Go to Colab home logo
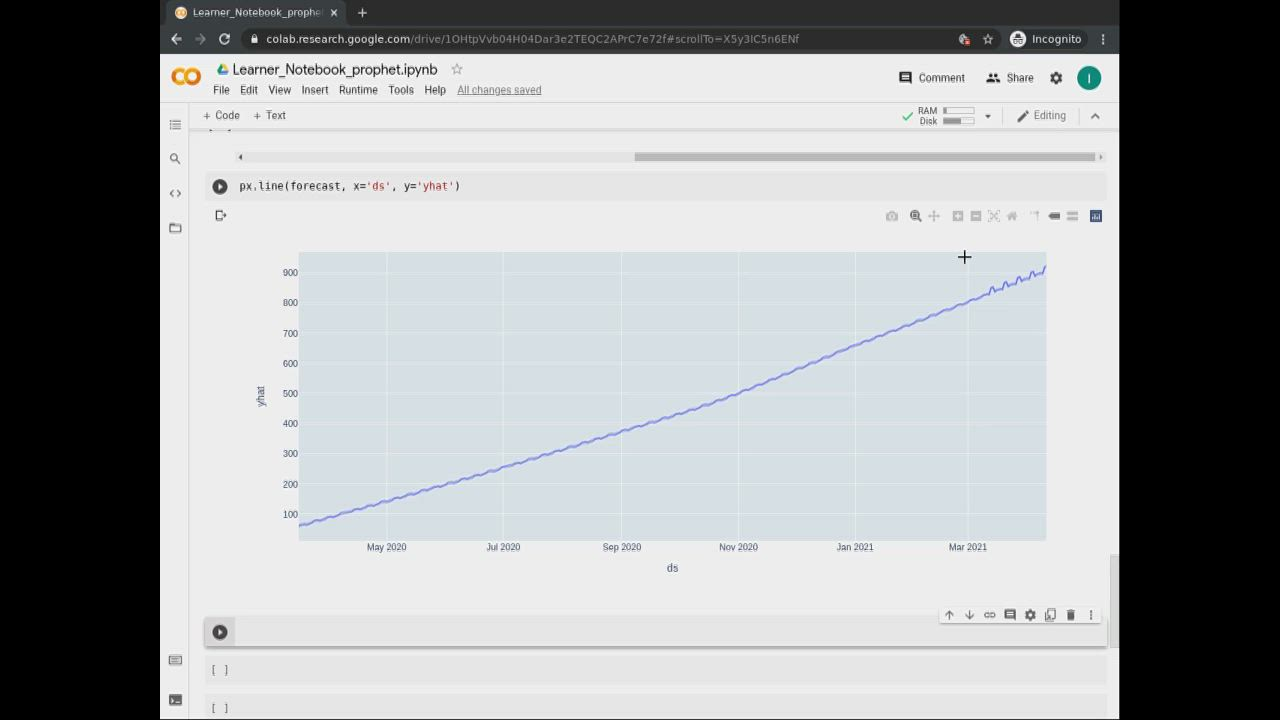 (x=186, y=77)
